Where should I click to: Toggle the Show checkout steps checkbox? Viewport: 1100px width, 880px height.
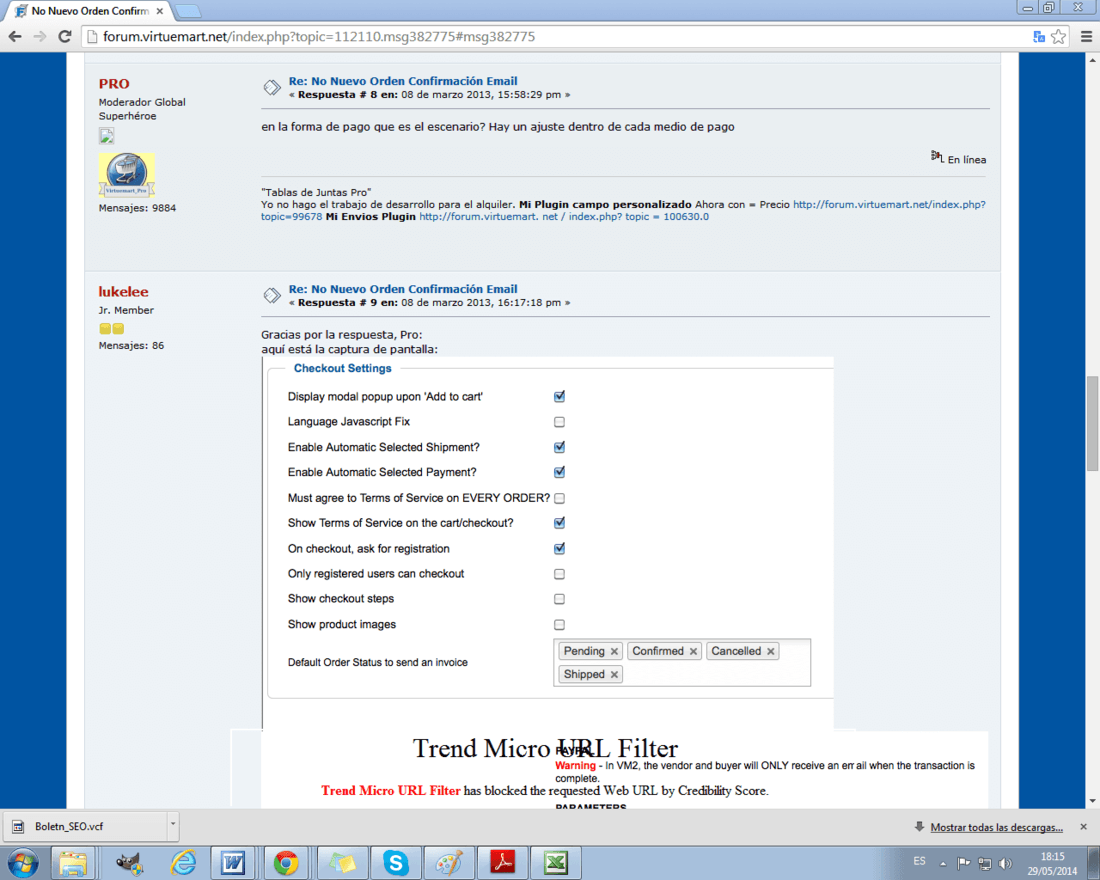(x=559, y=599)
